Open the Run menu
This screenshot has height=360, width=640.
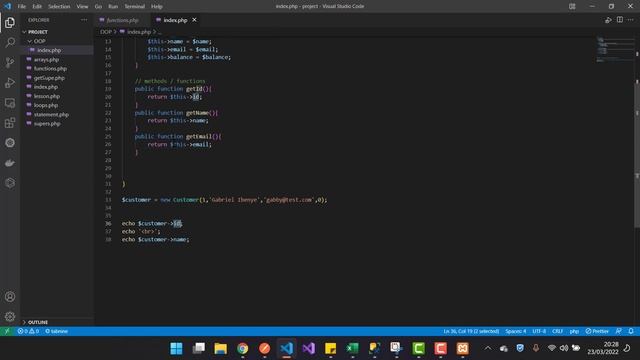pyautogui.click(x=113, y=7)
